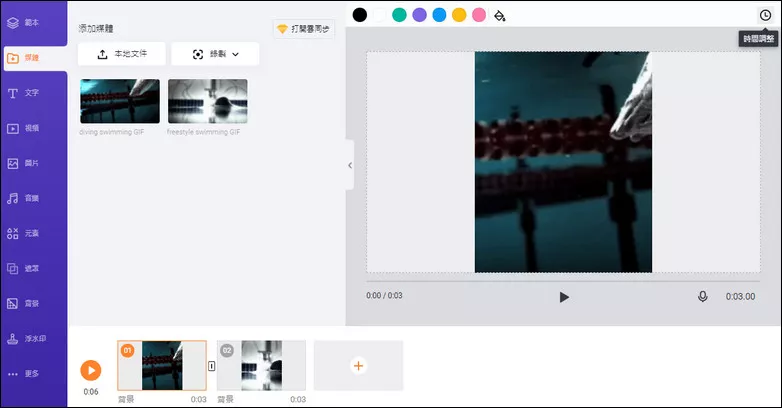
Task: Play the preview video
Action: [x=564, y=297]
